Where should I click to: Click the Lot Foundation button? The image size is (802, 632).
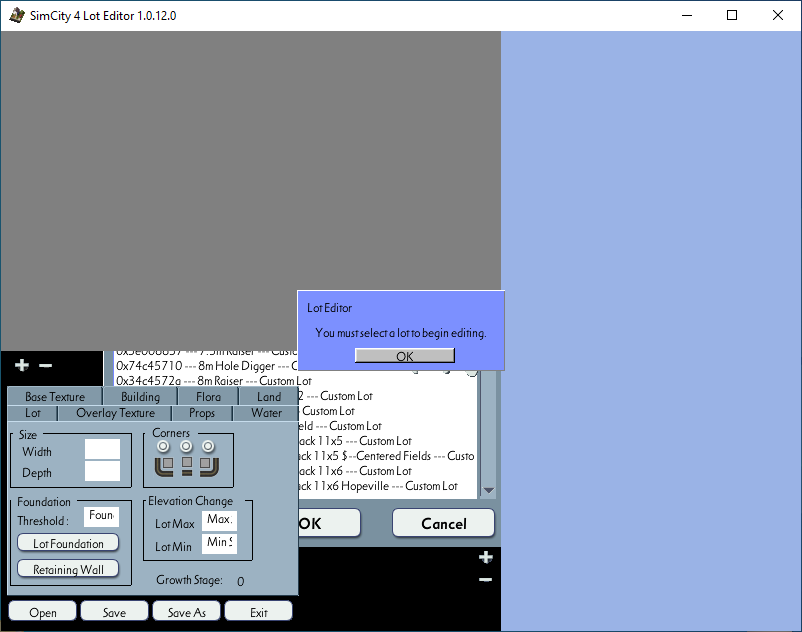tap(68, 543)
